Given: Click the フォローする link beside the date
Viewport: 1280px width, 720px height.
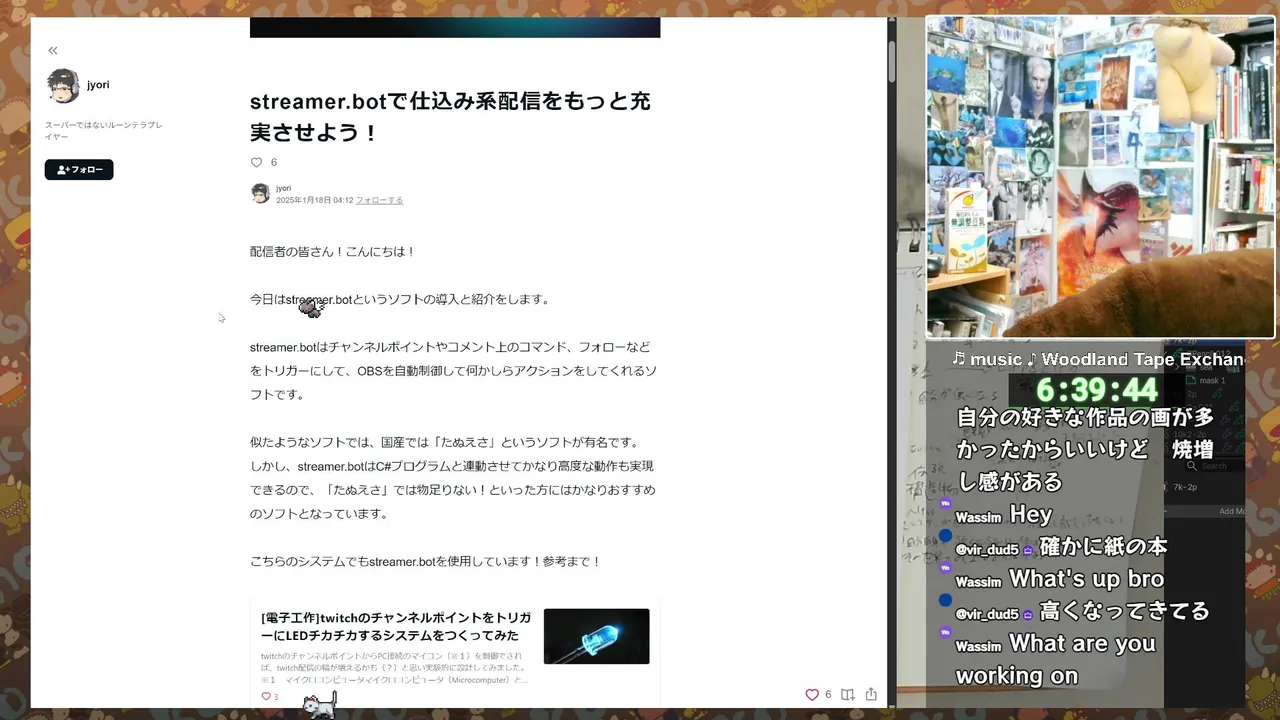Looking at the screenshot, I should [379, 200].
